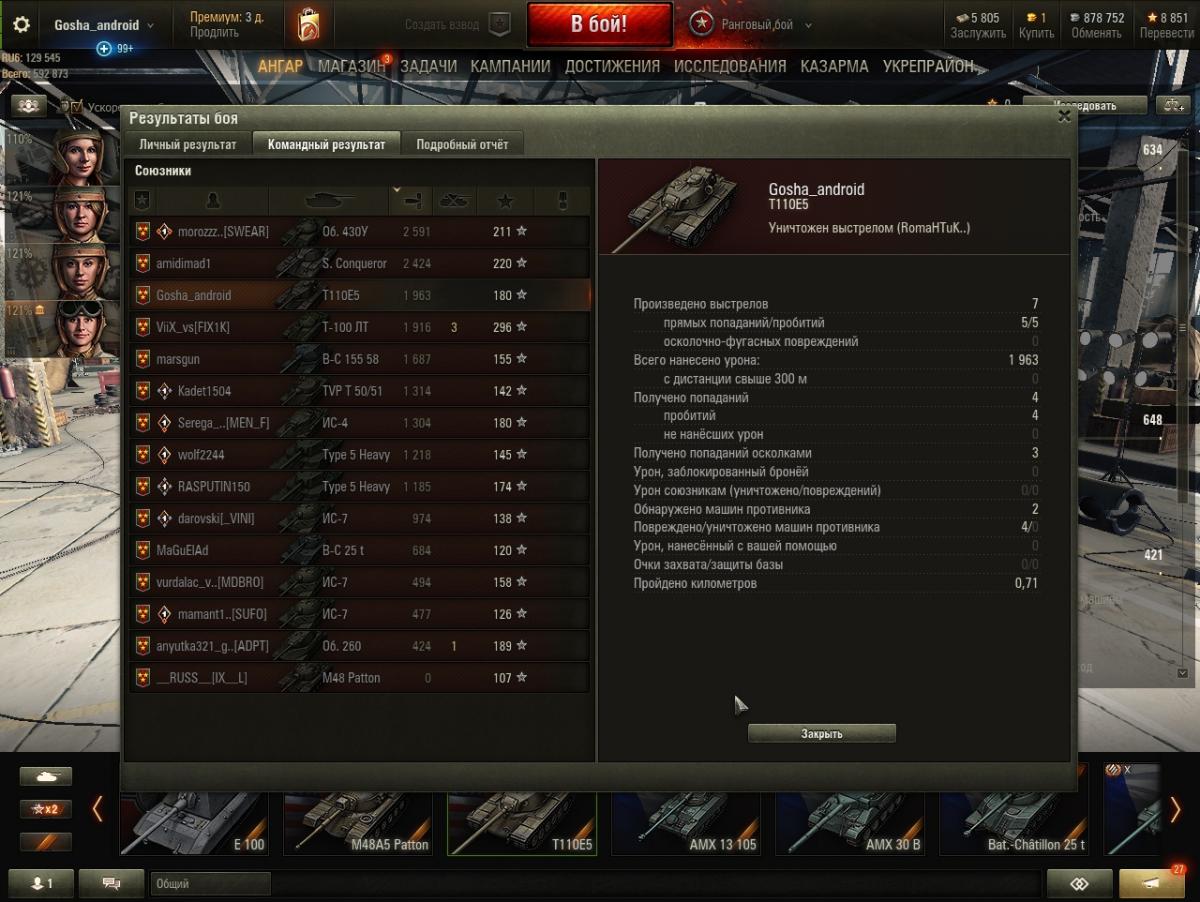Toggle the x2 bonus star filter
The image size is (1200, 902).
click(46, 809)
